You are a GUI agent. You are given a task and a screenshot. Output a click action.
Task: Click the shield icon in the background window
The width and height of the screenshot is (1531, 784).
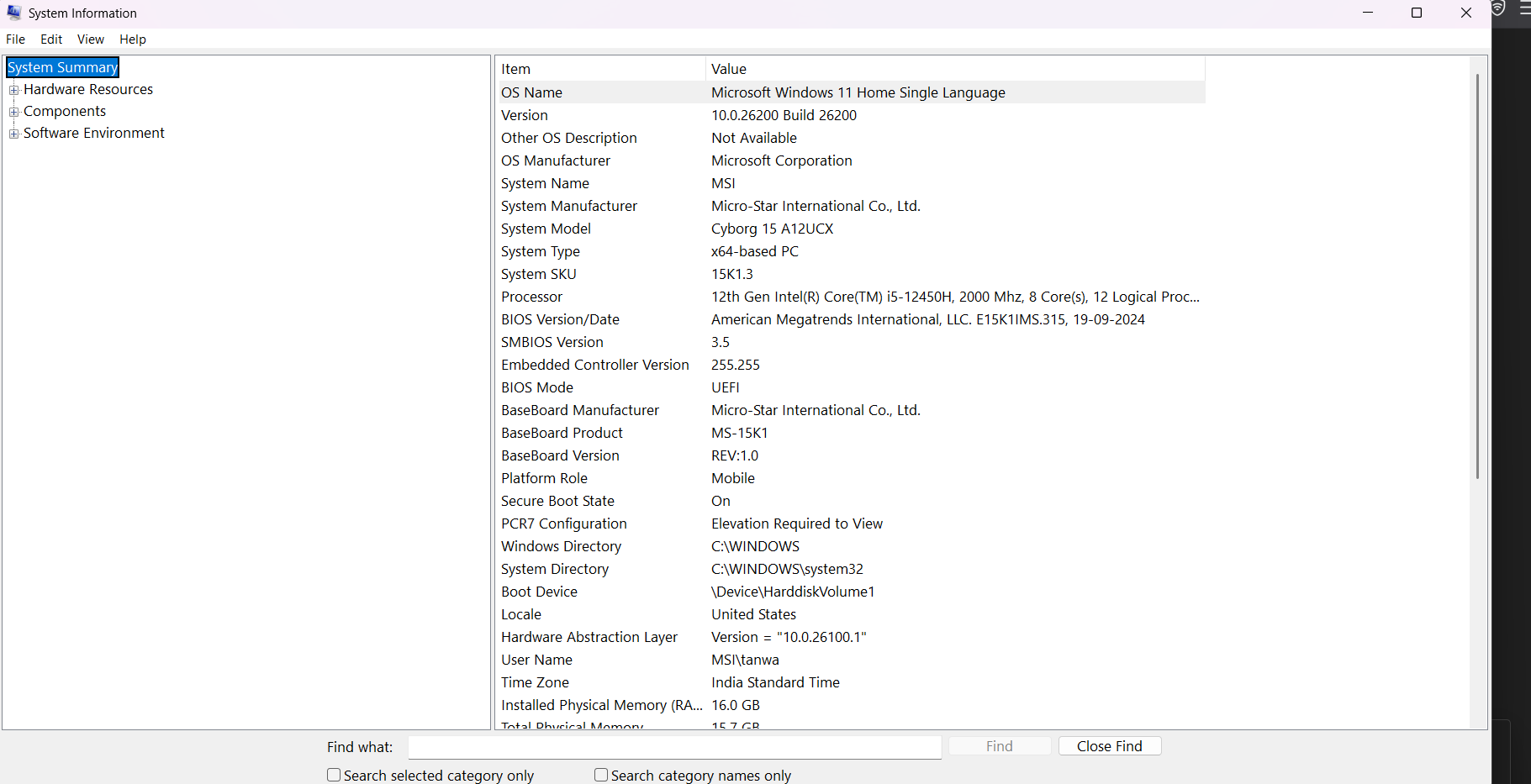click(1498, 8)
